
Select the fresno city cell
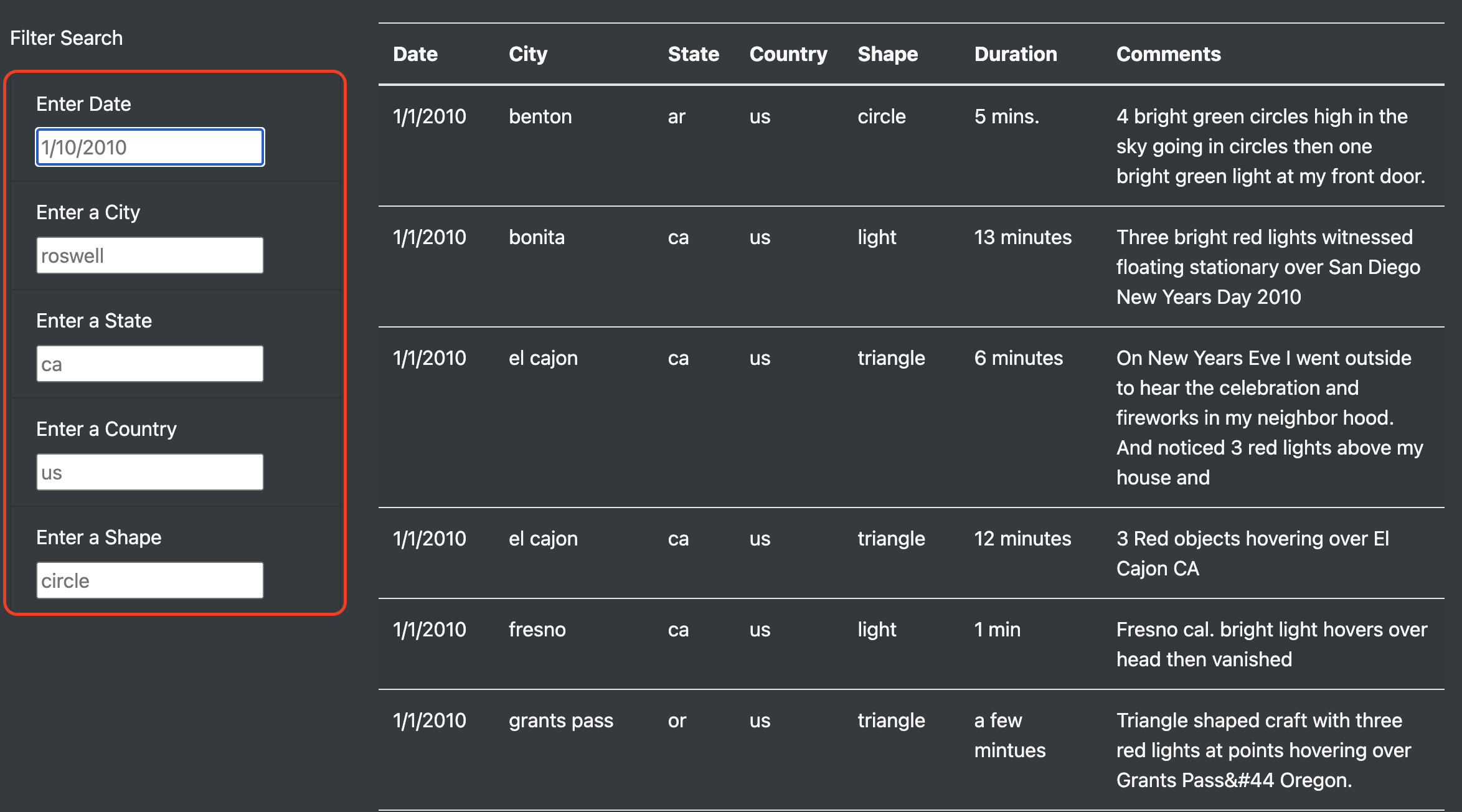click(x=537, y=630)
